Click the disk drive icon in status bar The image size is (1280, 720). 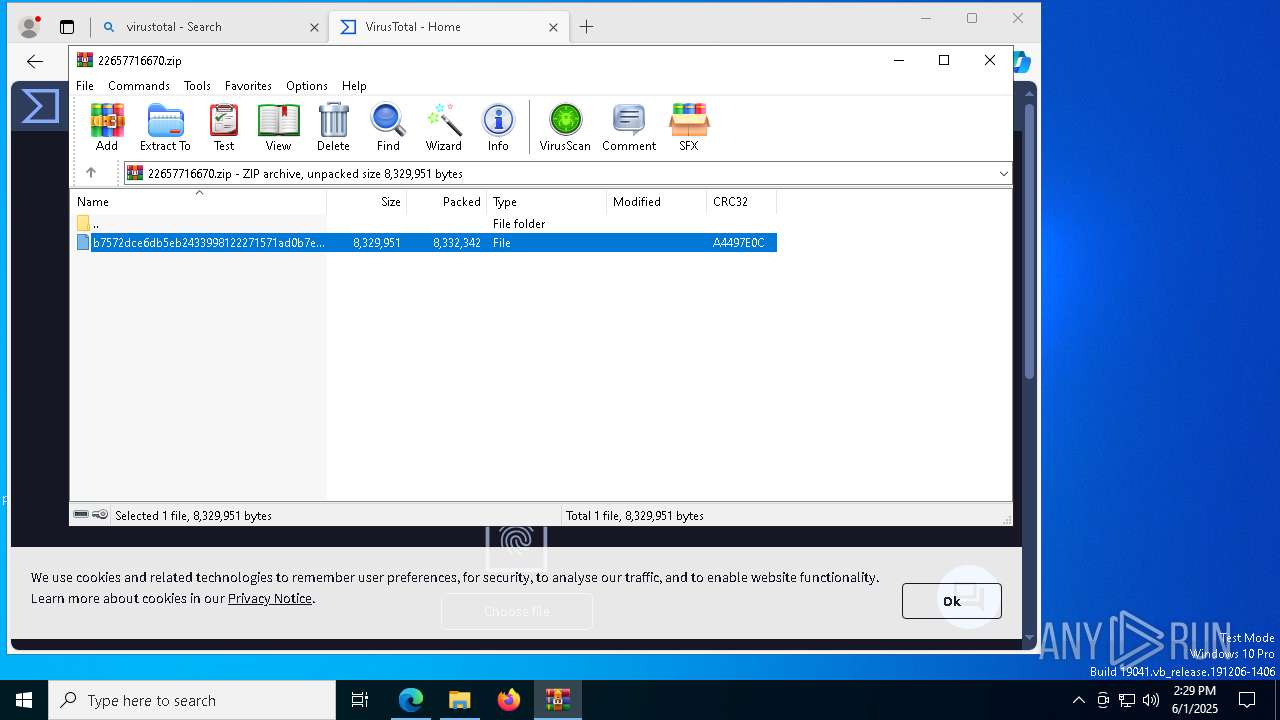tap(81, 515)
